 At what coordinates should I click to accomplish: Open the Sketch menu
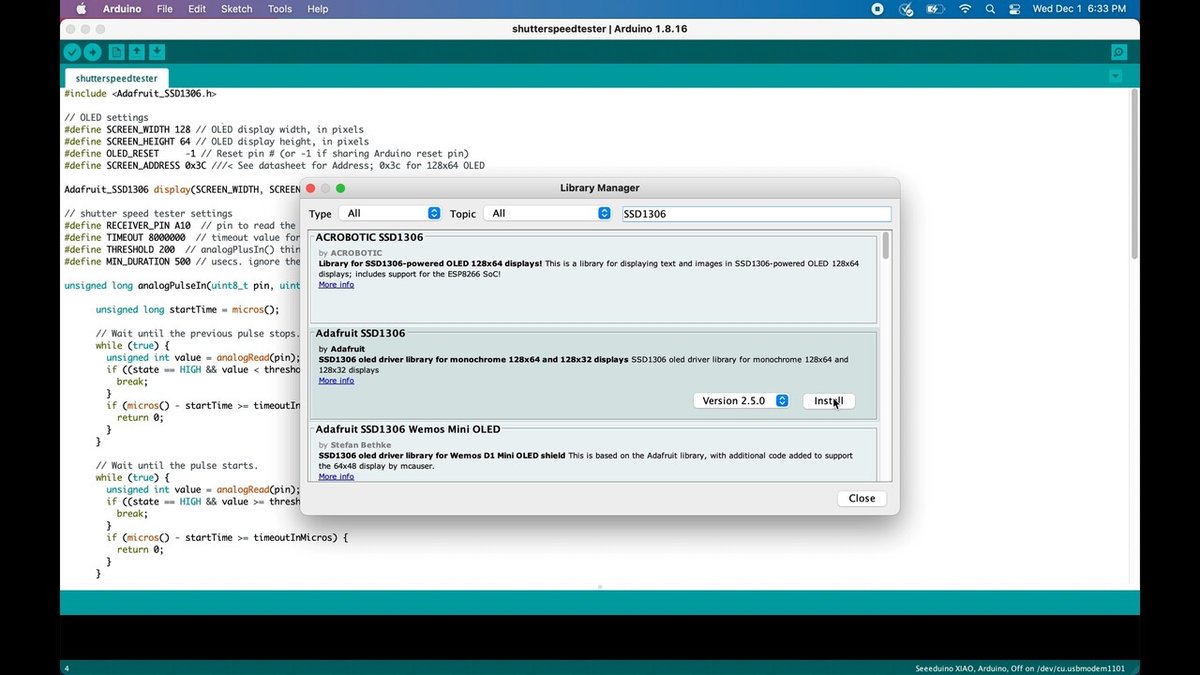(x=237, y=9)
